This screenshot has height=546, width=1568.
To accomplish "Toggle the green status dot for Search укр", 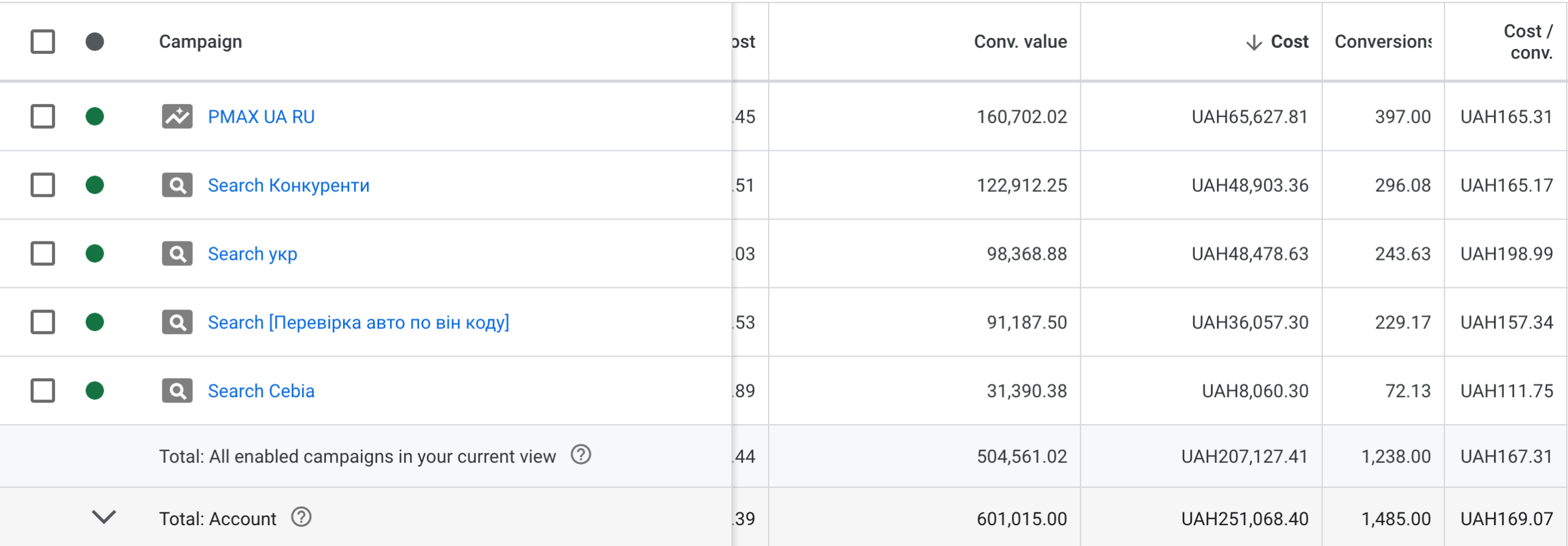I will pos(95,254).
